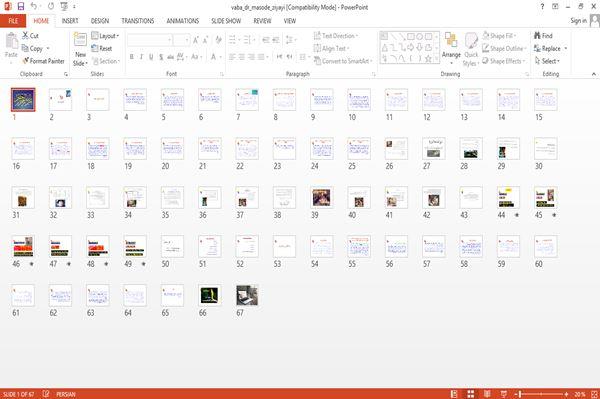Click the Sign in link

click(578, 21)
